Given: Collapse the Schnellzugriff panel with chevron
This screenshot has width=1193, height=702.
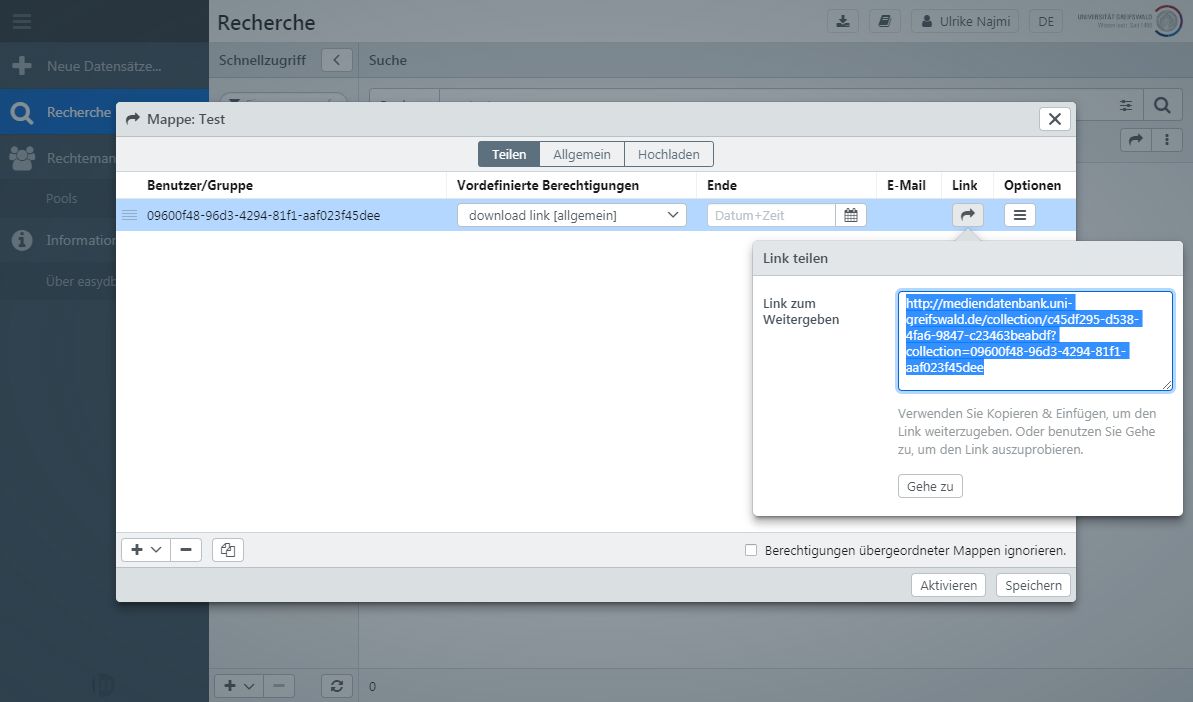Looking at the screenshot, I should 336,60.
